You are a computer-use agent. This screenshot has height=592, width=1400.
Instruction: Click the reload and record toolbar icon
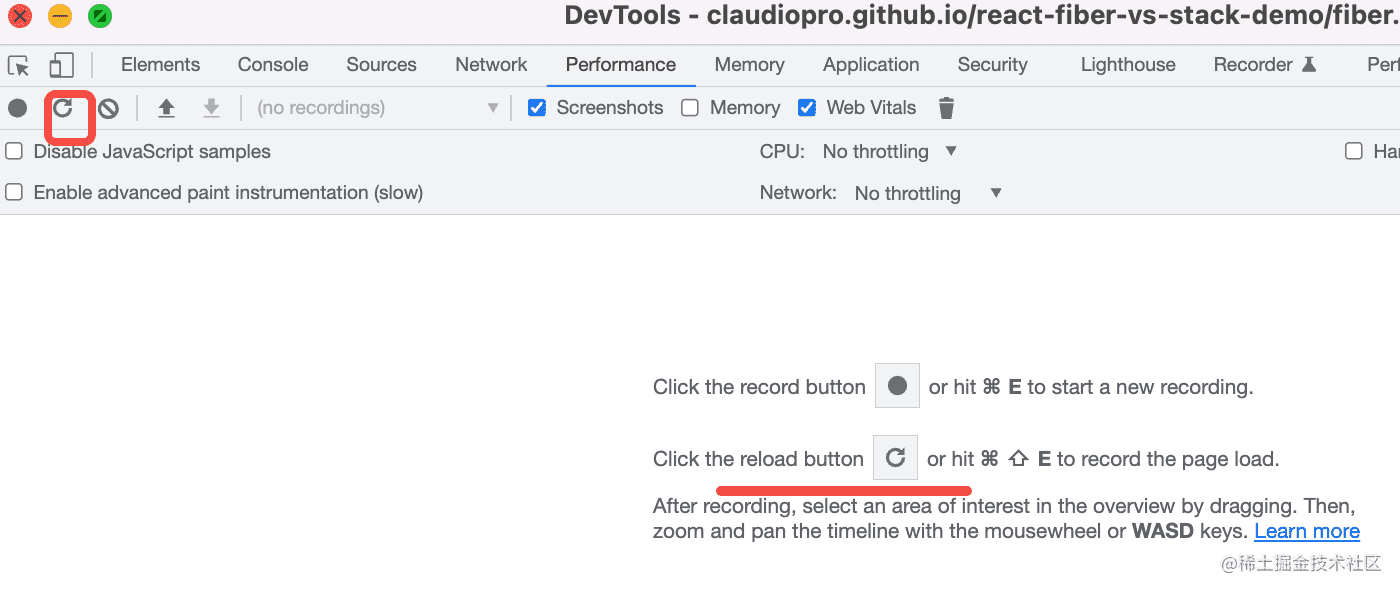(63, 108)
